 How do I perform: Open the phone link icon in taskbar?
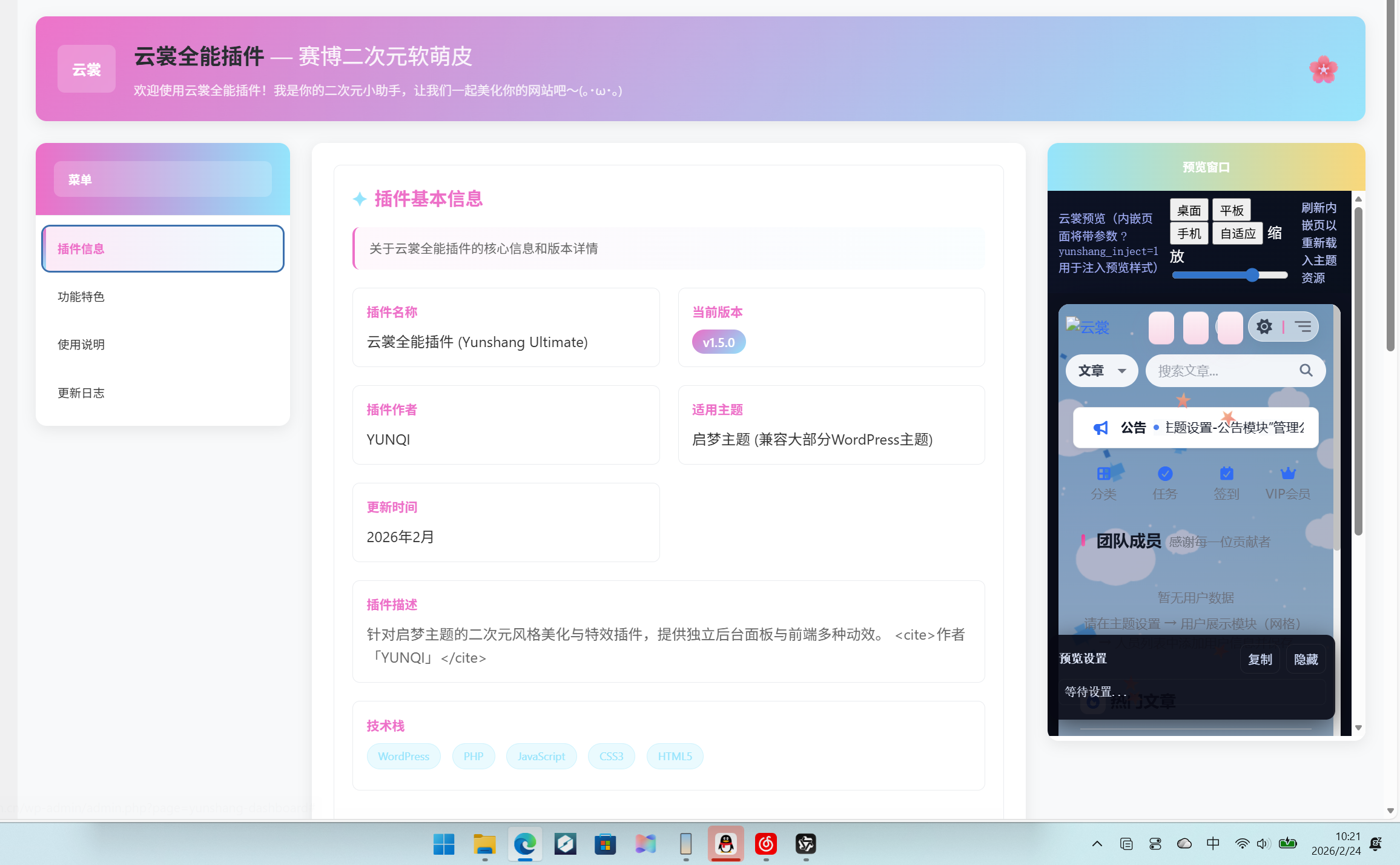click(685, 844)
